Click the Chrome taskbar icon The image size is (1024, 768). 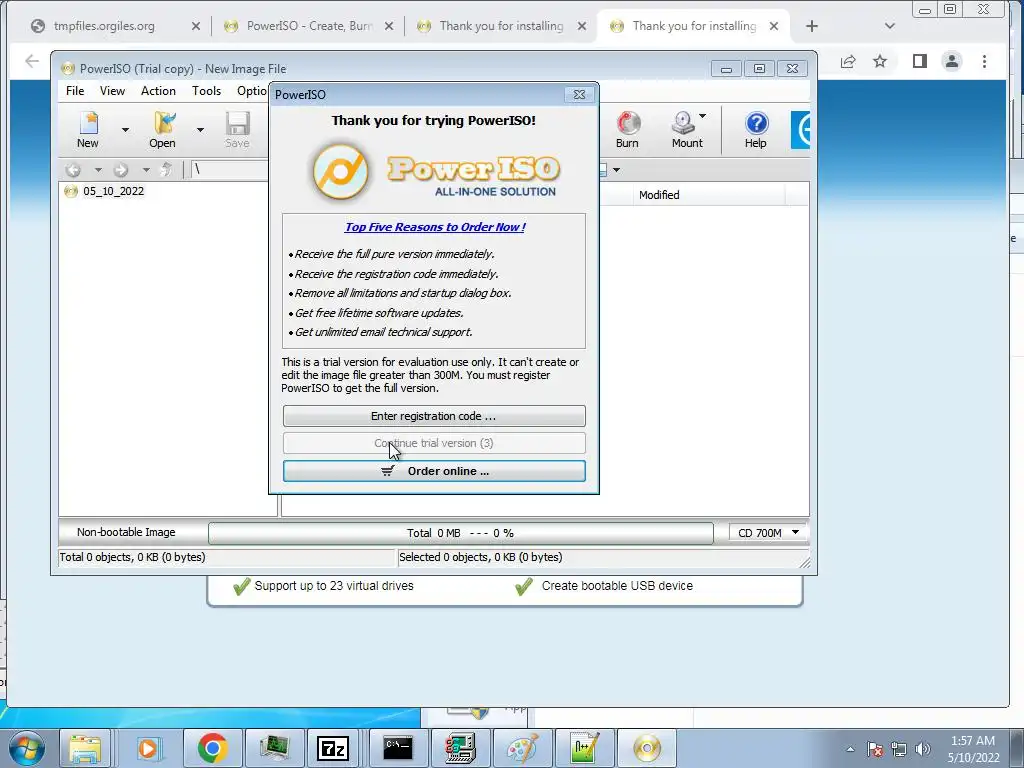pyautogui.click(x=212, y=748)
